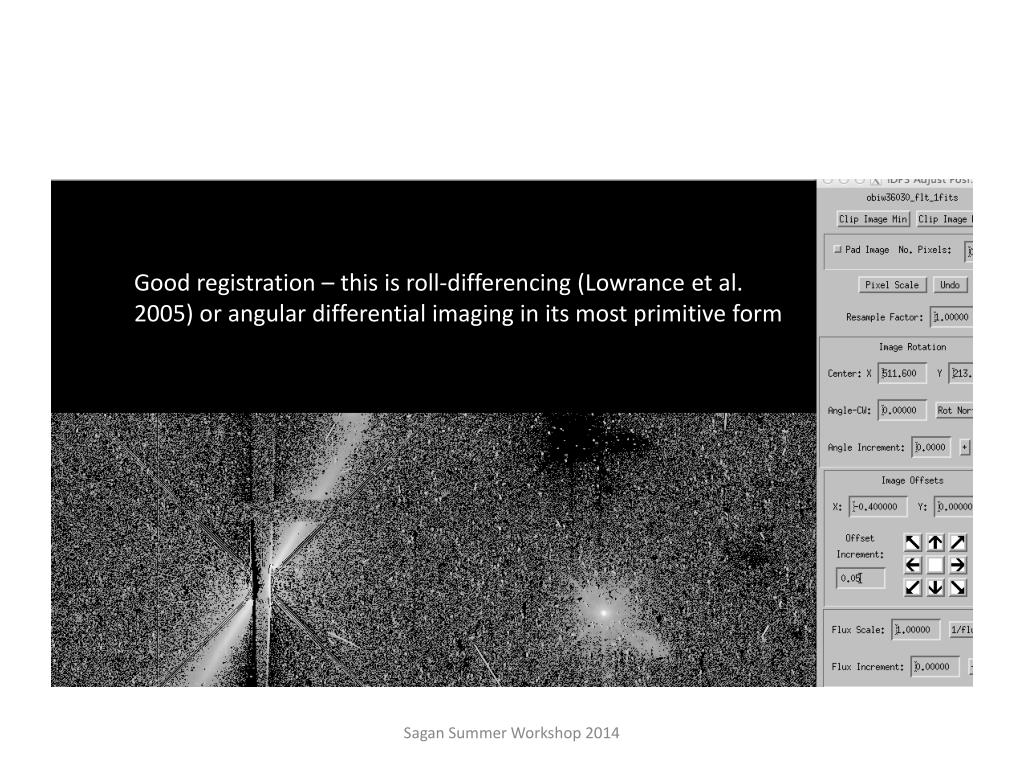1024x768 pixels.
Task: Click the down arrow offset button
Action: (x=935, y=587)
